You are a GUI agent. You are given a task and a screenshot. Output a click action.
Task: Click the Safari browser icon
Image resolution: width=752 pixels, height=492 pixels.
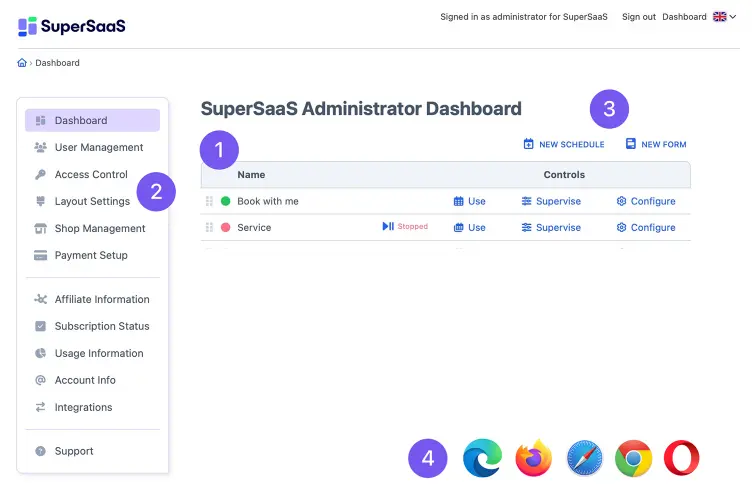(x=584, y=458)
